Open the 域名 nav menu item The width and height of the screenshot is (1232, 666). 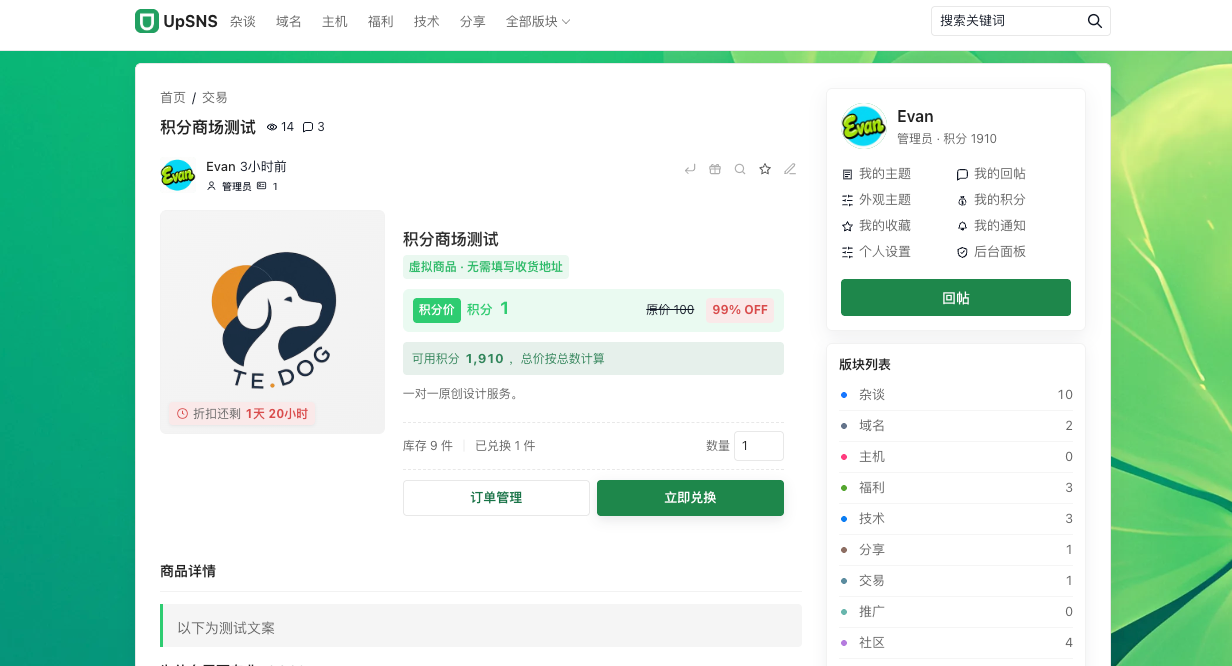point(289,21)
